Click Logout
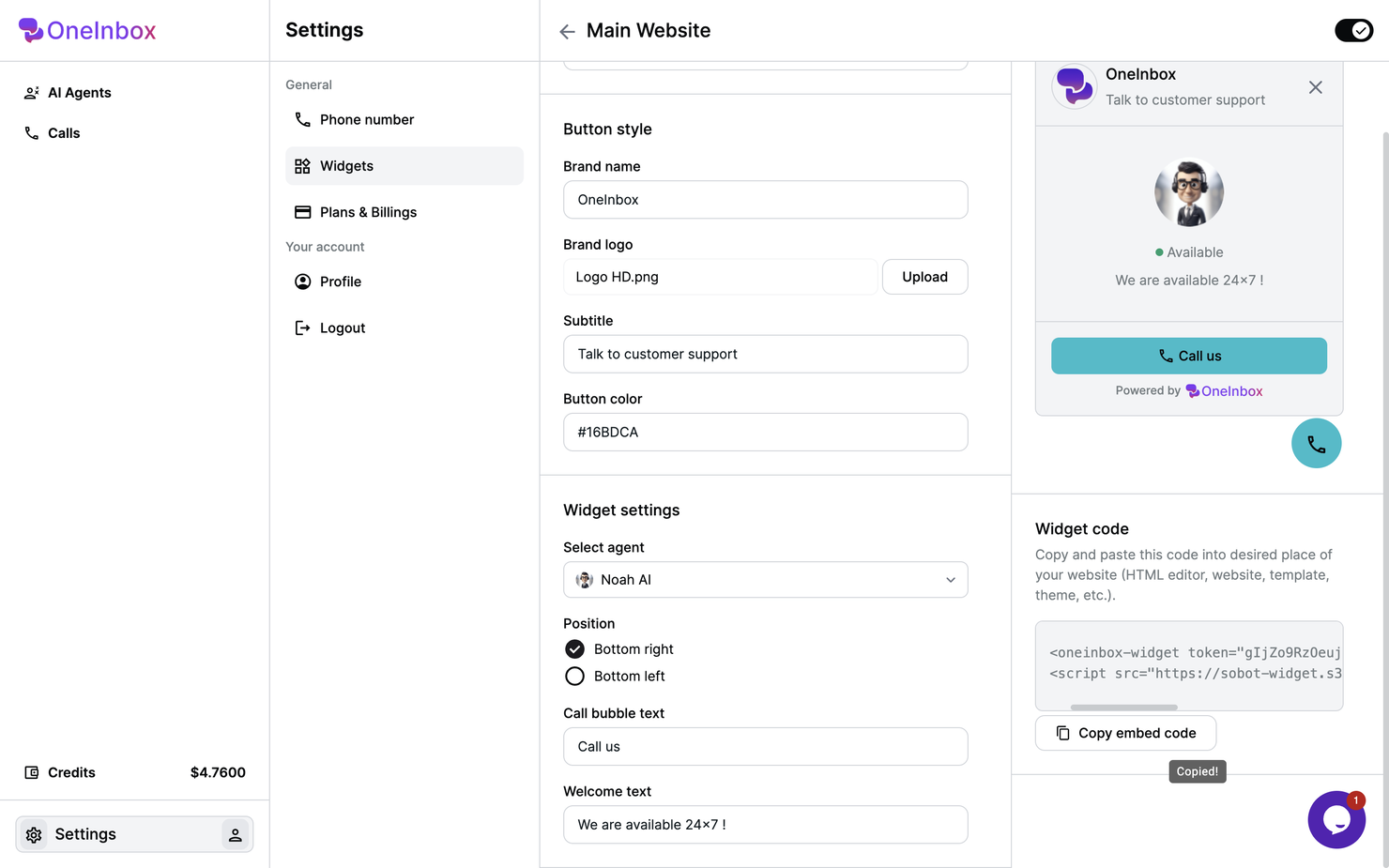 [404, 327]
